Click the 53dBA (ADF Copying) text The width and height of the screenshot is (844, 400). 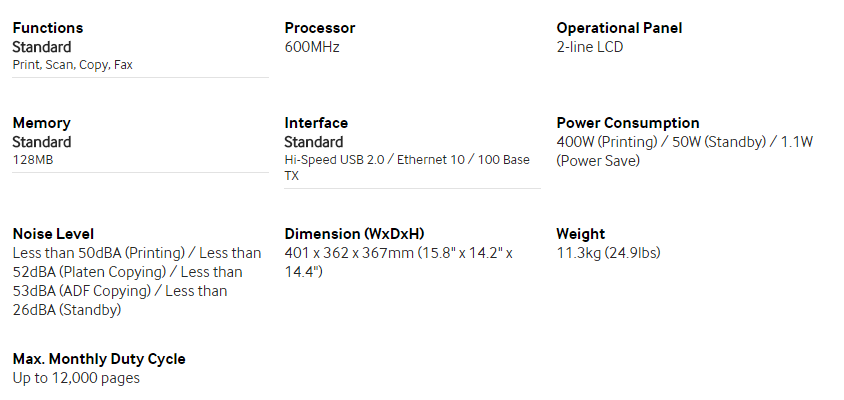tap(81, 291)
